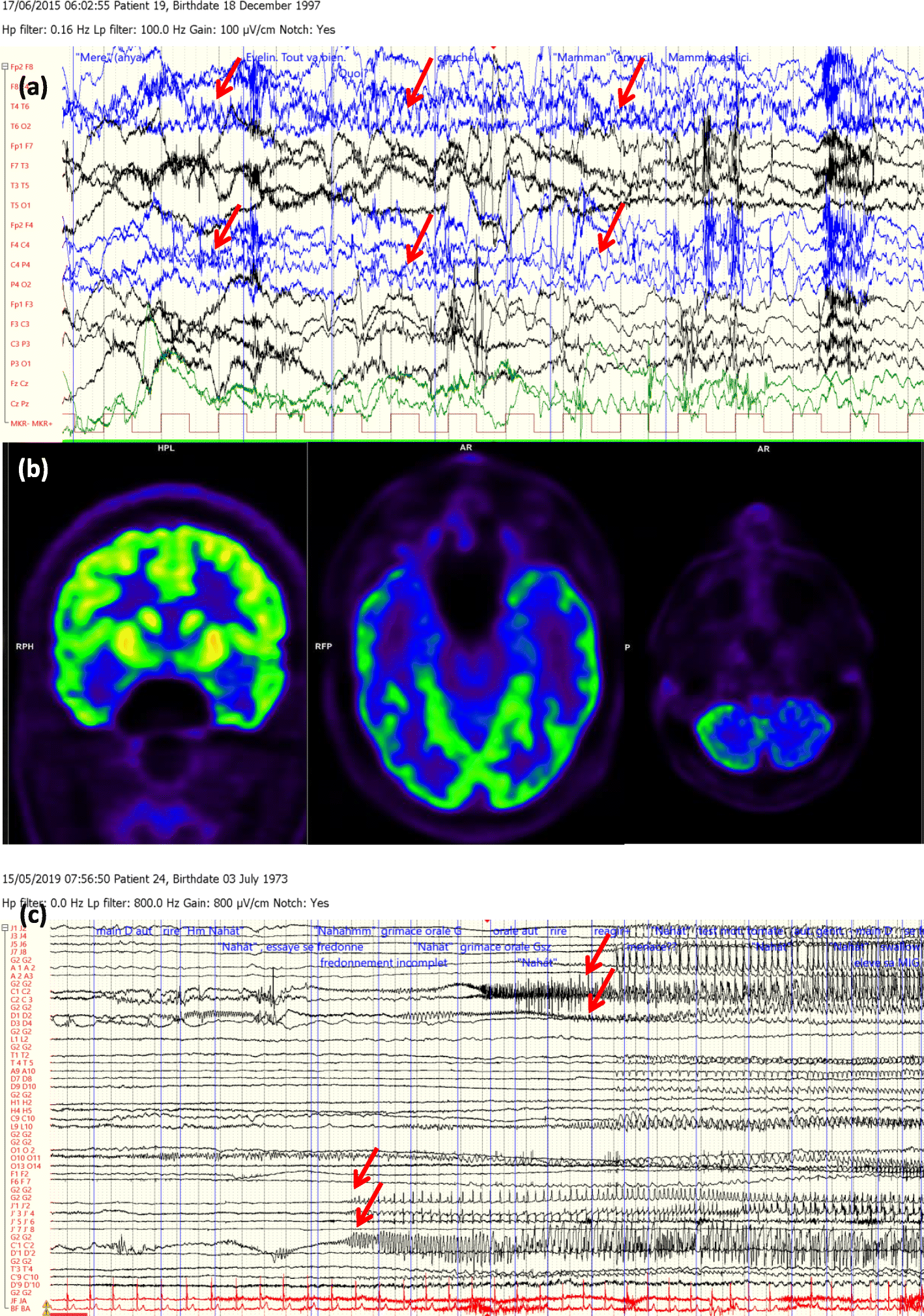Image resolution: width=924 pixels, height=1316 pixels.
Task: Click the "couche" annotation
Action: (x=457, y=57)
